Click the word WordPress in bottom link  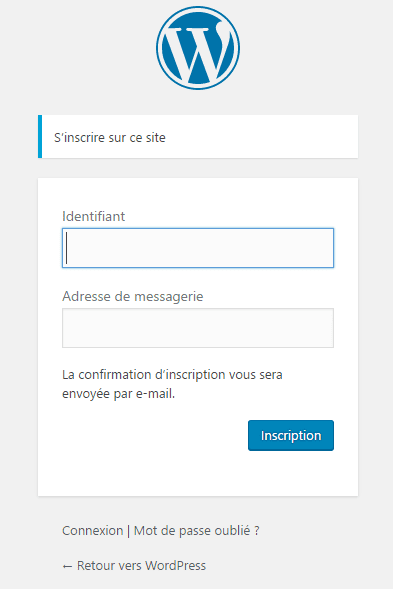pyautogui.click(x=175, y=565)
